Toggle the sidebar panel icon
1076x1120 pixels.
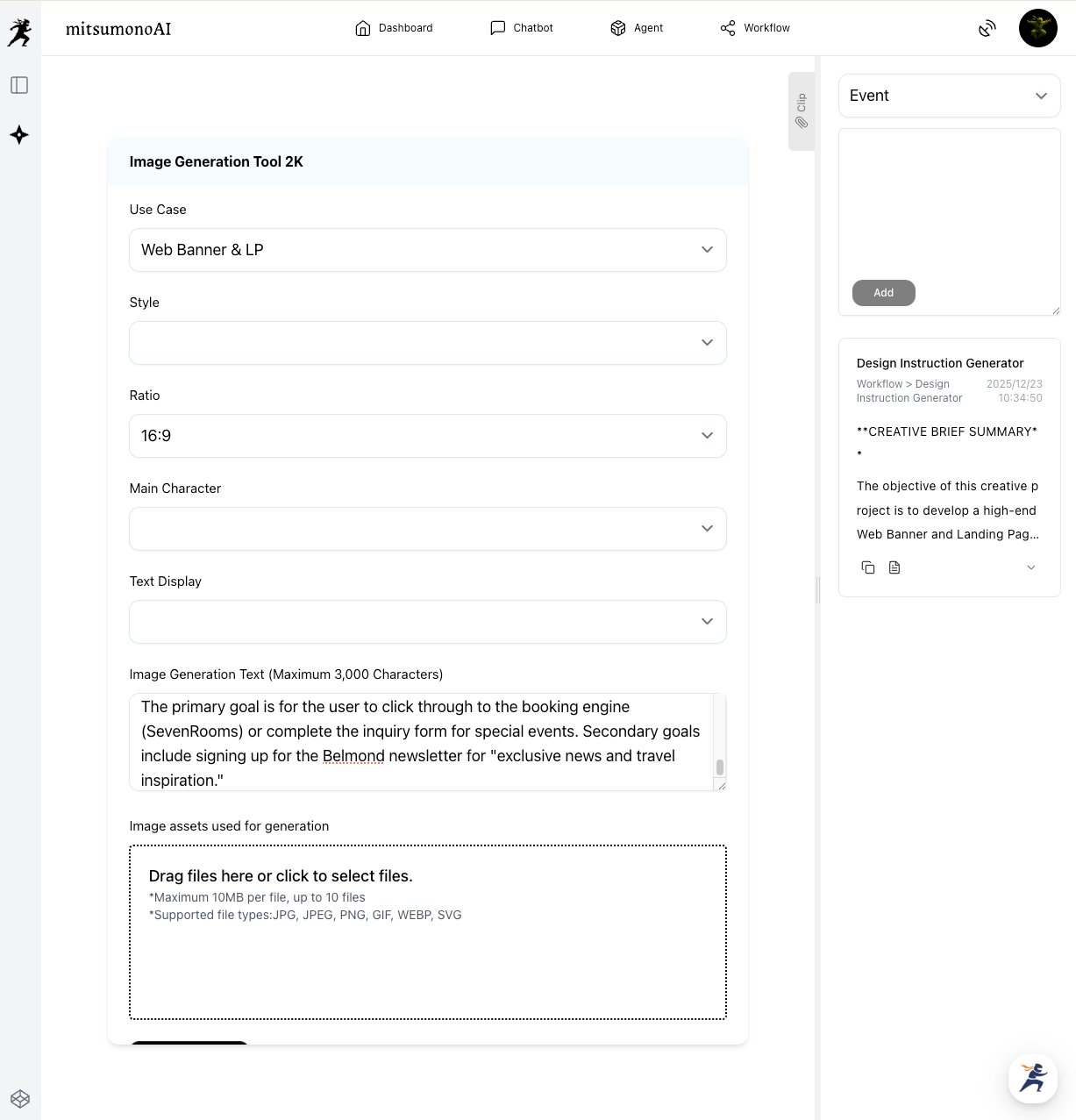coord(19,85)
